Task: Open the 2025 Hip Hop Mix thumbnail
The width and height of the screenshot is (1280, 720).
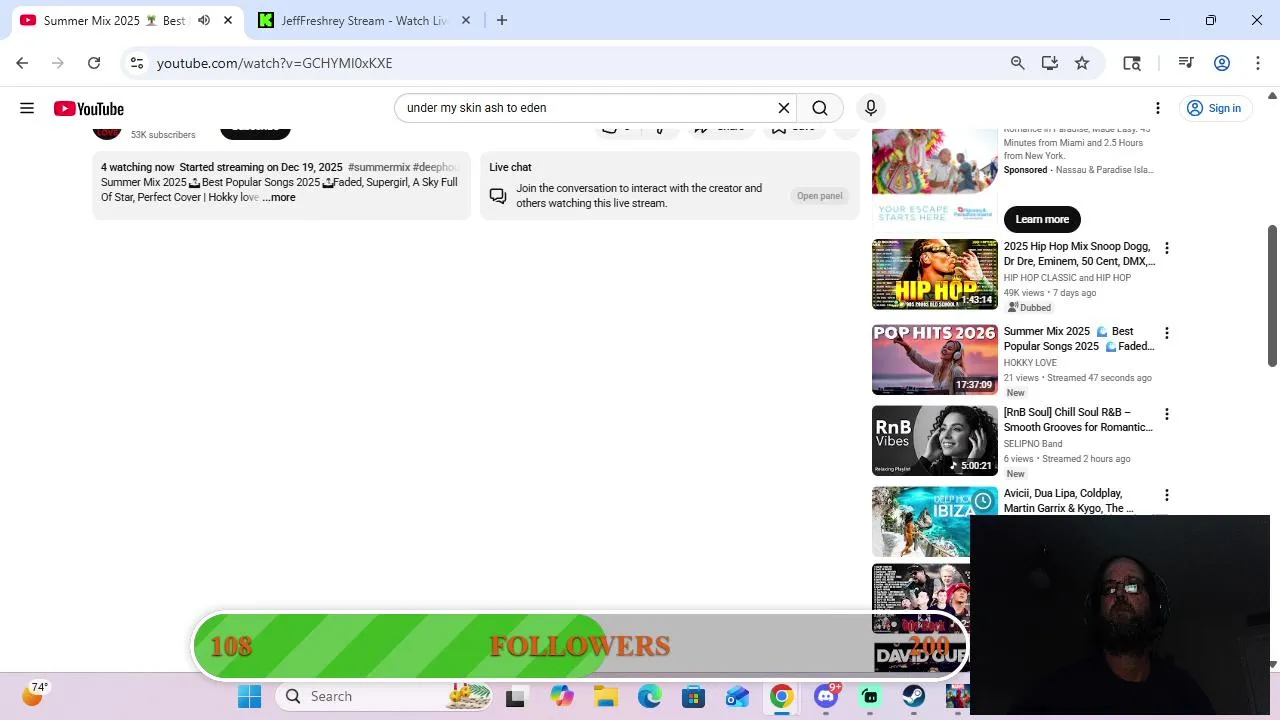Action: tap(935, 274)
